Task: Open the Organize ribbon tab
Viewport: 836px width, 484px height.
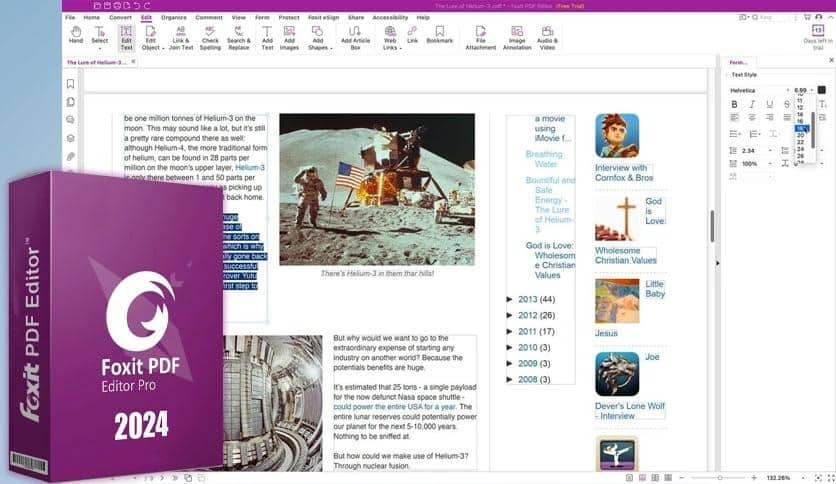Action: pyautogui.click(x=176, y=17)
